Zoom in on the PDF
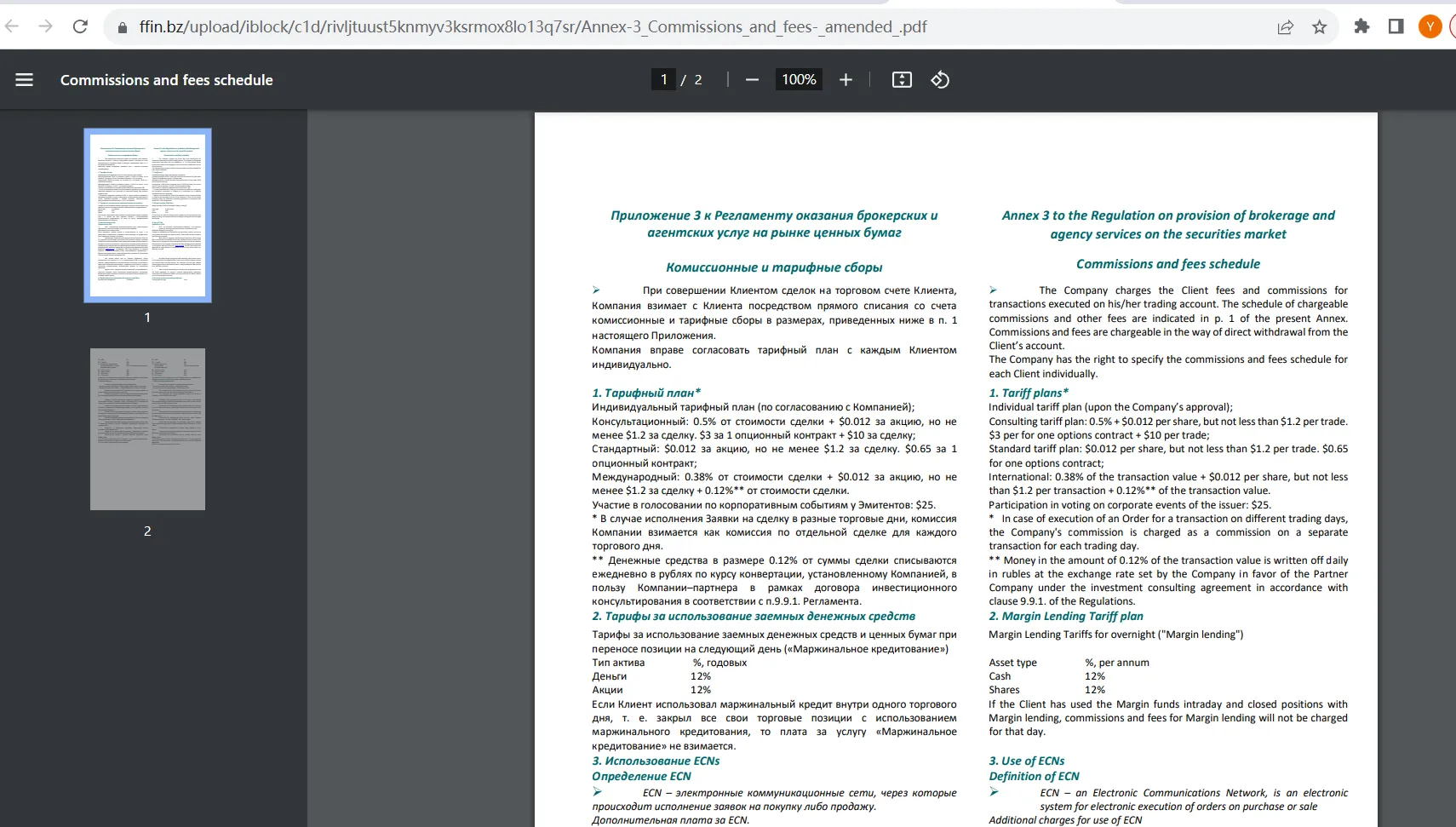 click(x=846, y=80)
